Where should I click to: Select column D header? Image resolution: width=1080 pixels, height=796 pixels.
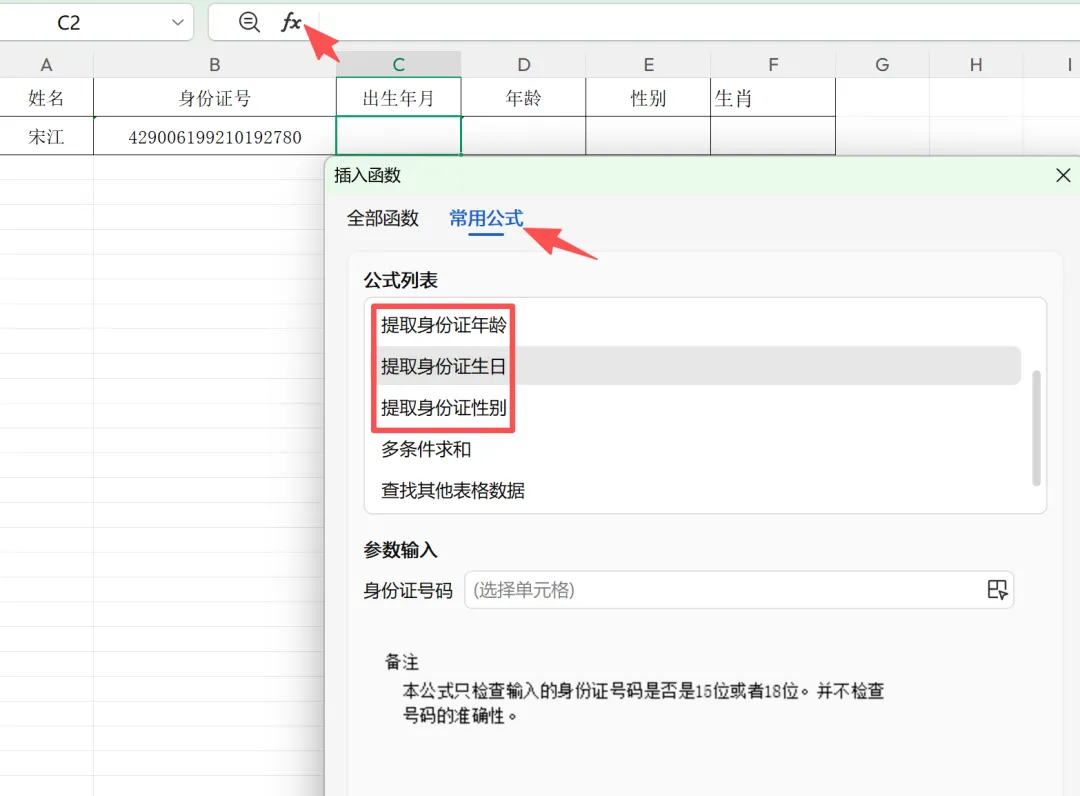click(x=523, y=65)
